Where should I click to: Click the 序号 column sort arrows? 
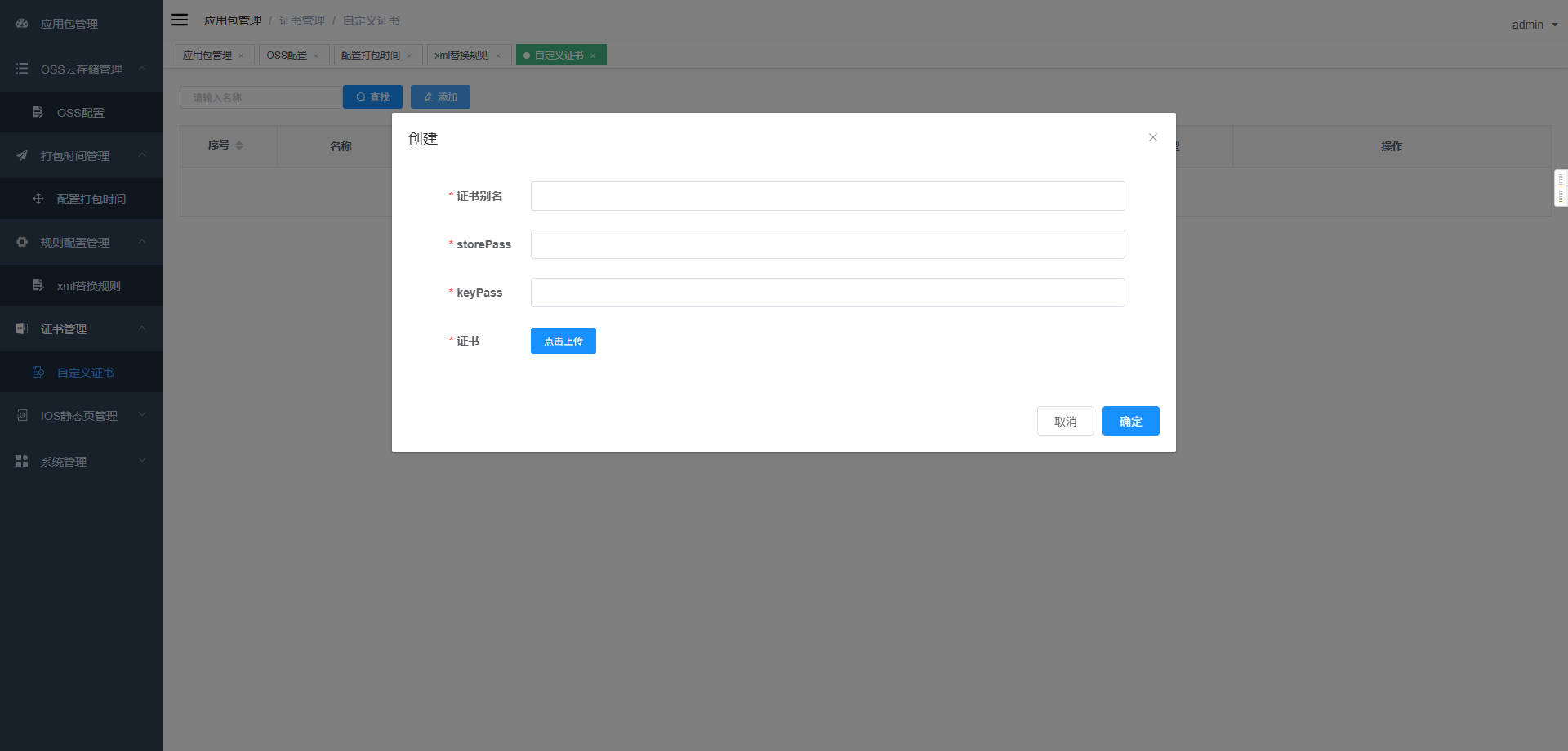(239, 145)
